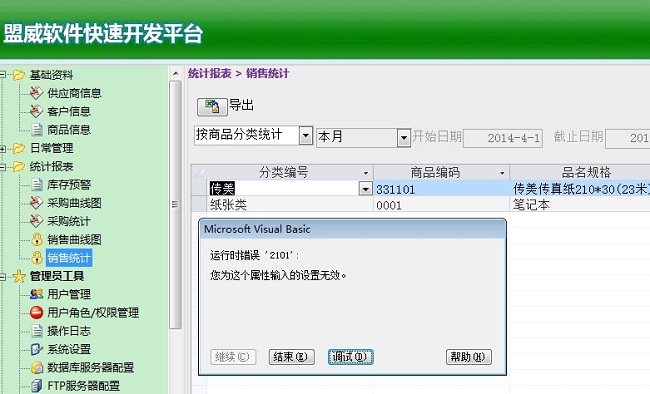Click the 用户管理 users icon
Image resolution: width=650 pixels, height=394 pixels.
pos(36,294)
